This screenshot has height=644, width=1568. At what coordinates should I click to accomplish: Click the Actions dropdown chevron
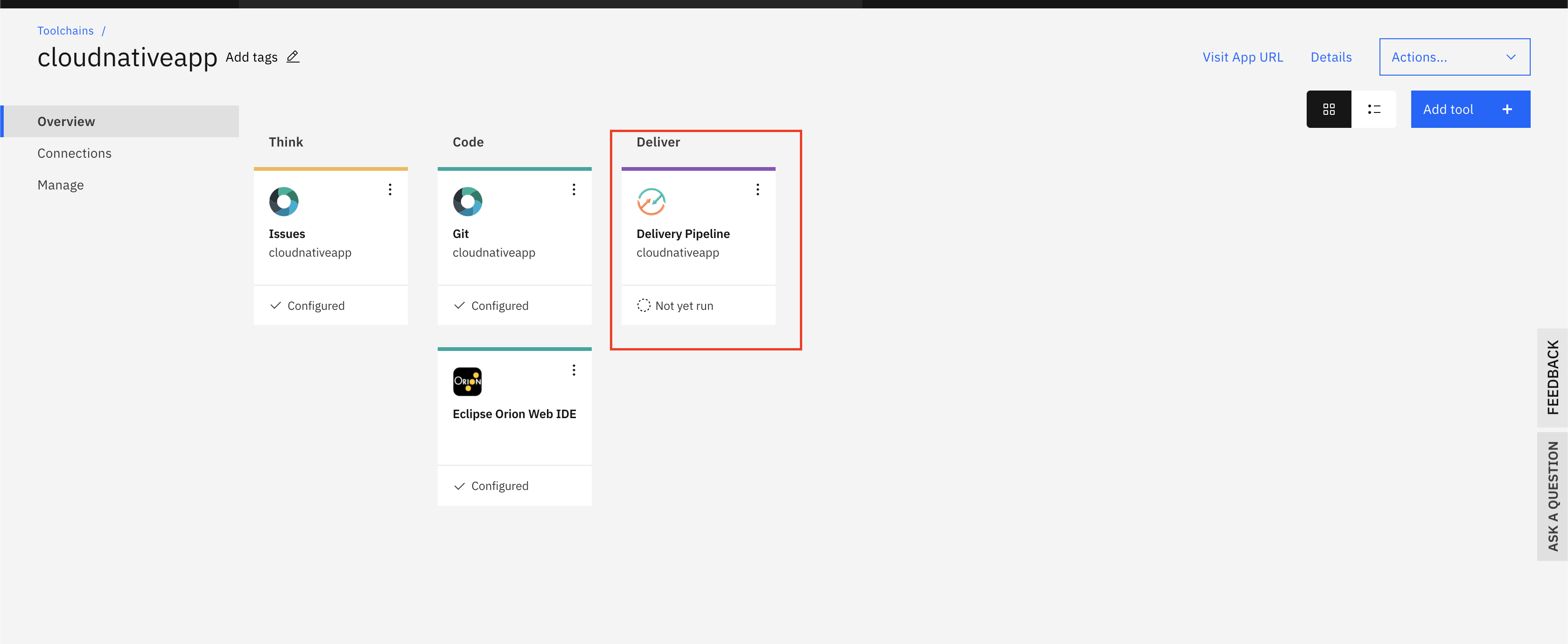tap(1511, 57)
